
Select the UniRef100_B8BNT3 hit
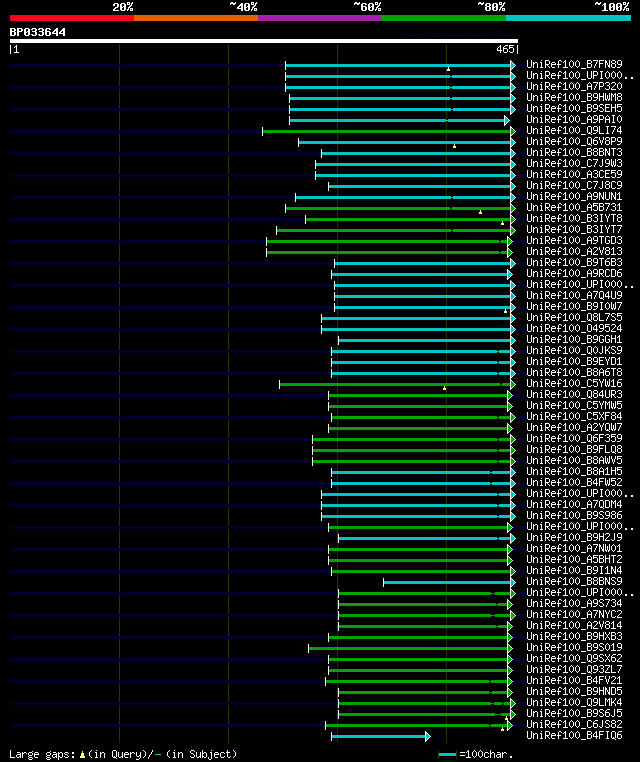[574, 153]
